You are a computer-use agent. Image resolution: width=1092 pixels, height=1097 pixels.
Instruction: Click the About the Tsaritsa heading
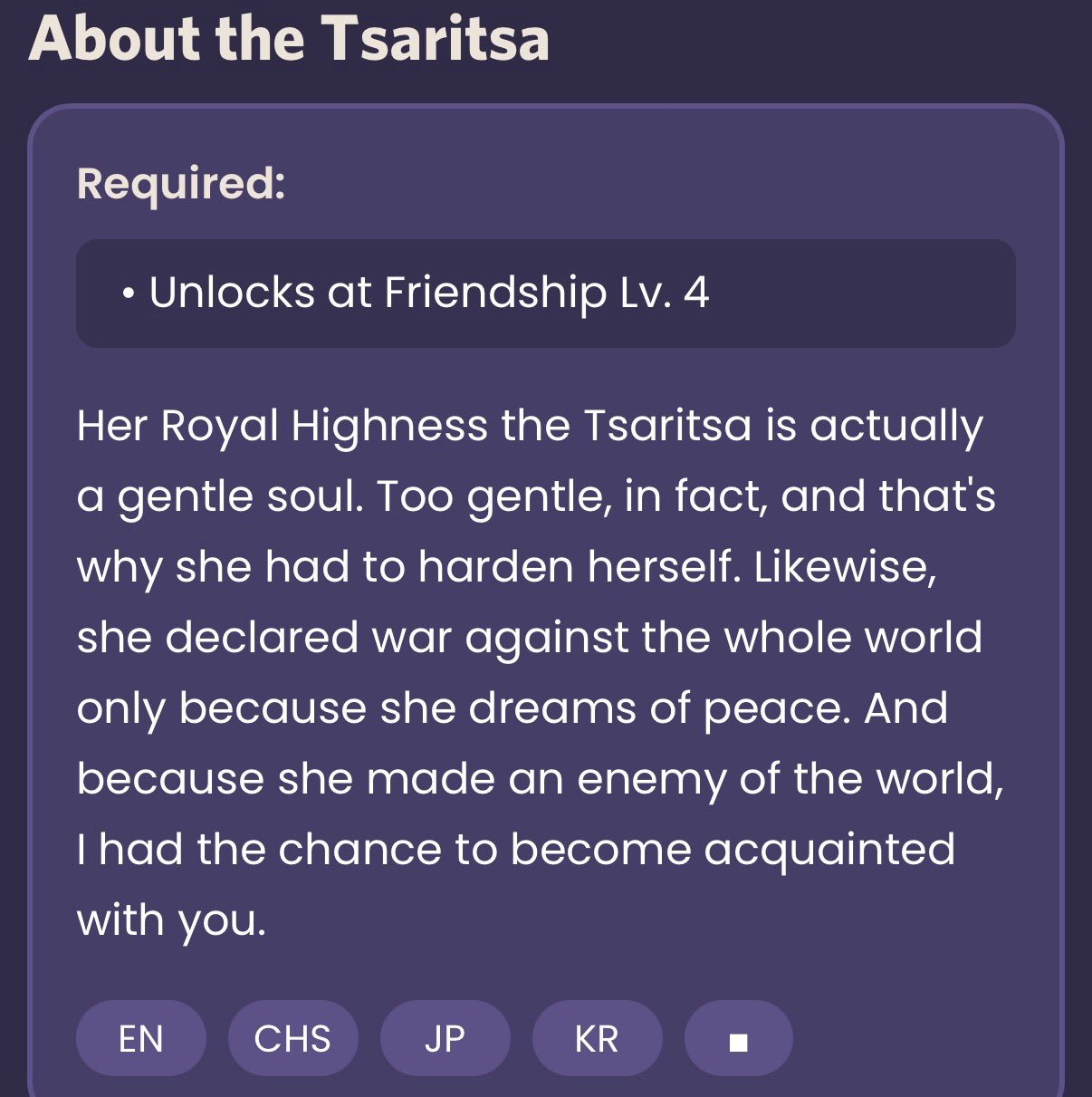point(290,38)
